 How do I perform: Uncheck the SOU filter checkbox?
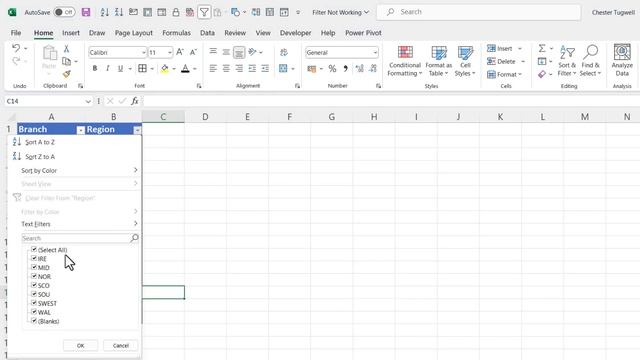click(34, 294)
